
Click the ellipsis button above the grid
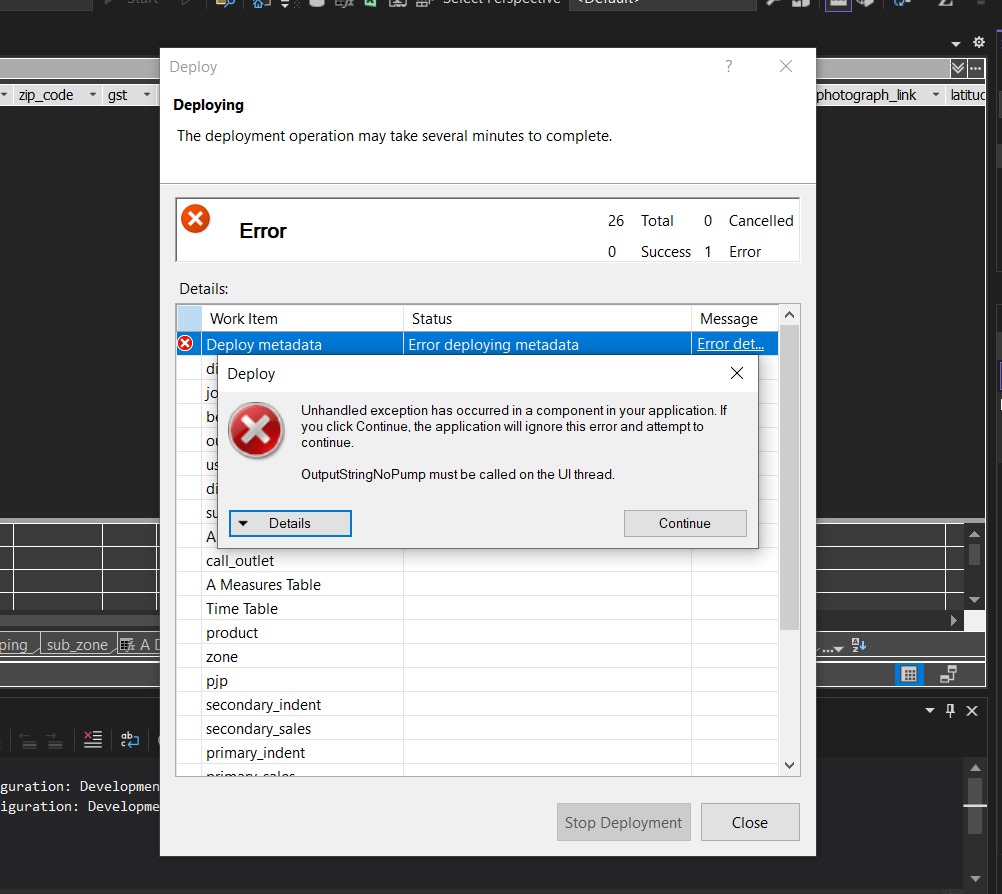[x=975, y=68]
